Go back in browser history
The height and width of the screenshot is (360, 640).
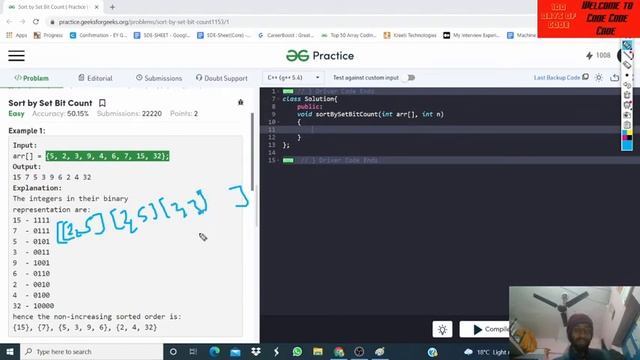9,22
